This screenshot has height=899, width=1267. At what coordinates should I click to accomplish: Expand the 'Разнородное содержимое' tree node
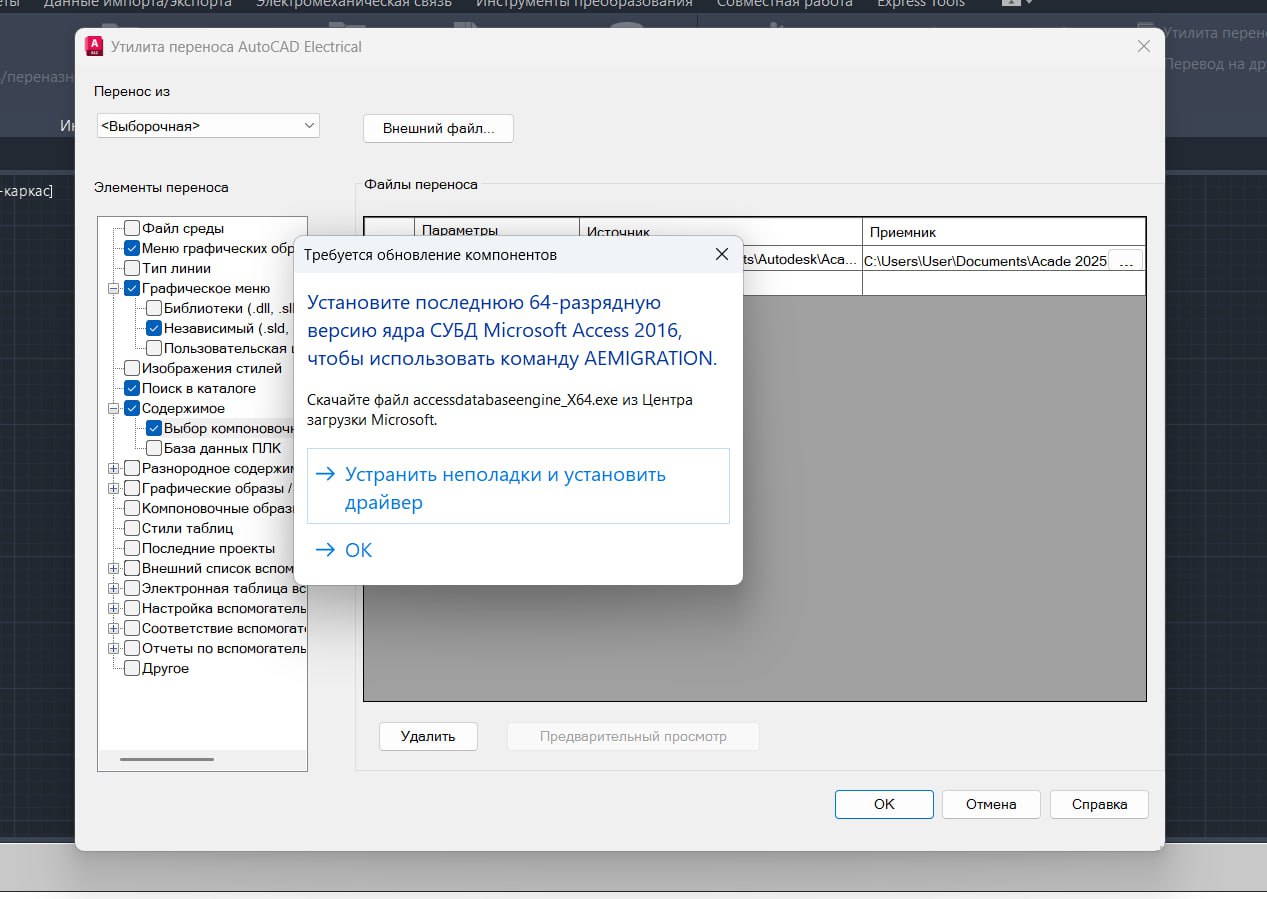point(115,468)
